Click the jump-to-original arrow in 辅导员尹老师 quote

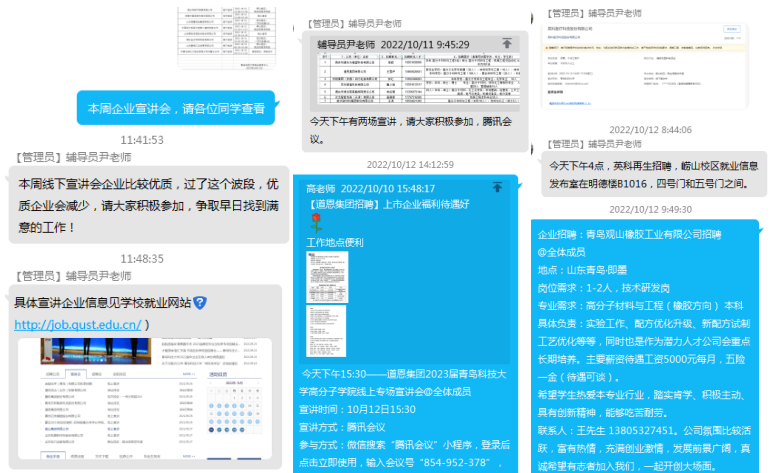coord(507,44)
